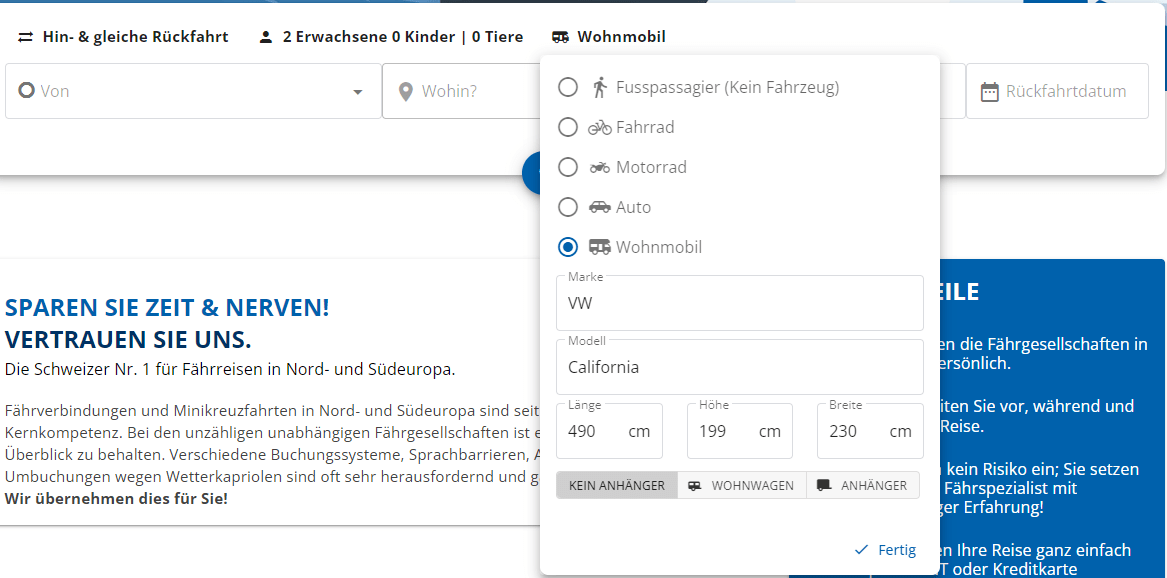
Task: Click the SPAREN SIE ZEIT & NERVEN! heading
Action: pyautogui.click(x=167, y=307)
